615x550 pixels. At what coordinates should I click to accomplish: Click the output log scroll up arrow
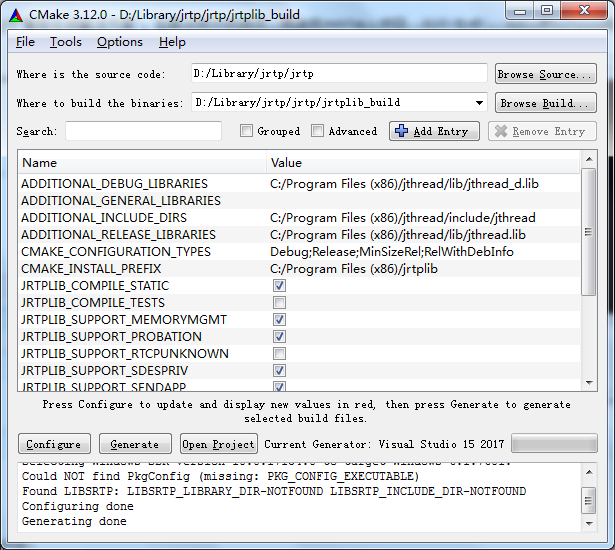tap(589, 472)
